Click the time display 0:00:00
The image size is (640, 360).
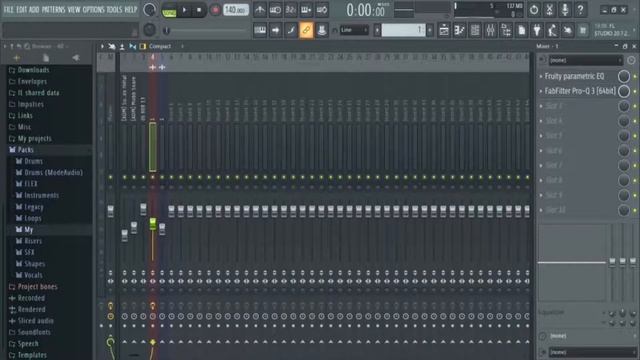[x=366, y=10]
